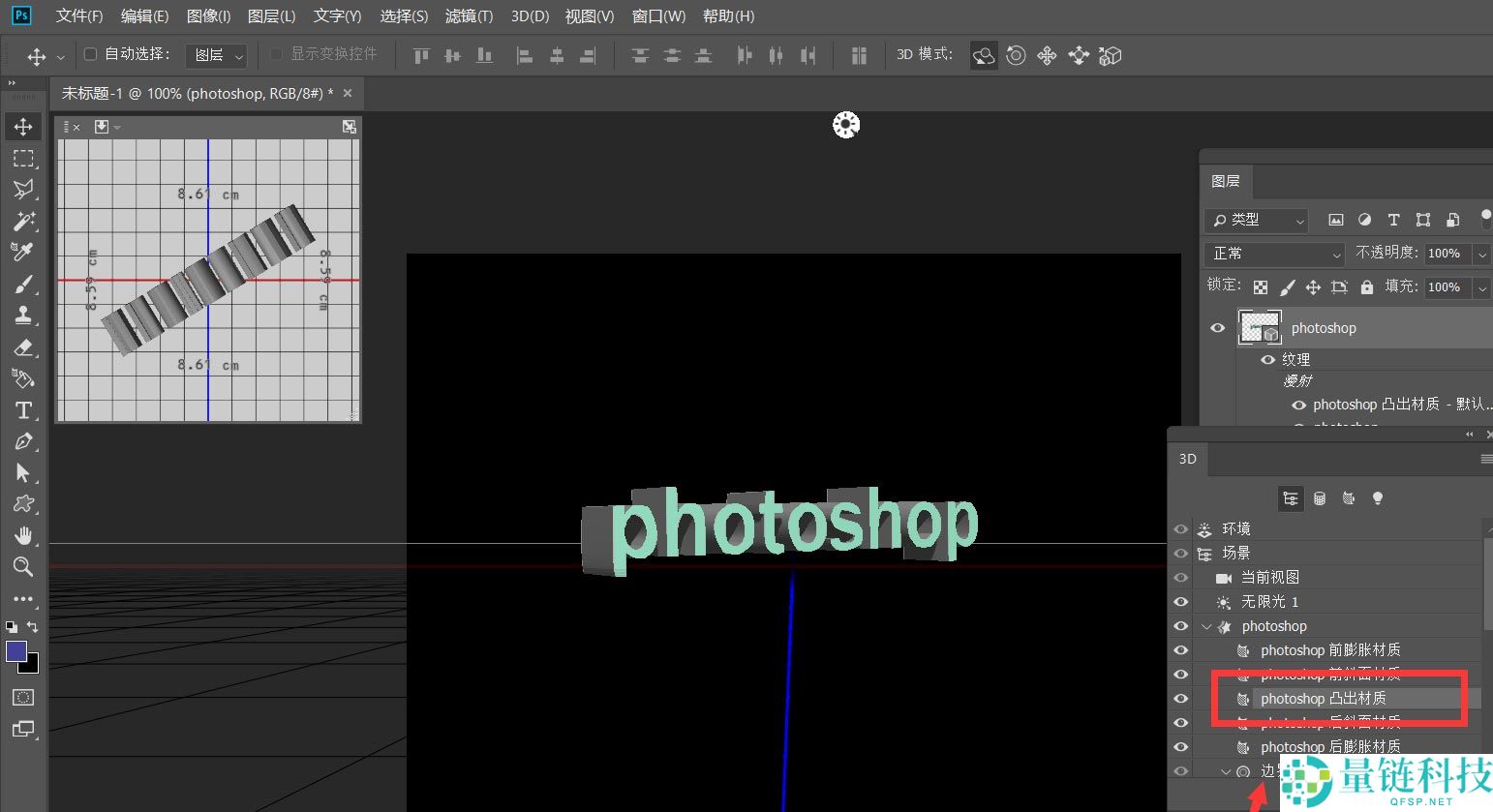Open the blend mode 正常 dropdown
The width and height of the screenshot is (1493, 812).
[x=1274, y=254]
